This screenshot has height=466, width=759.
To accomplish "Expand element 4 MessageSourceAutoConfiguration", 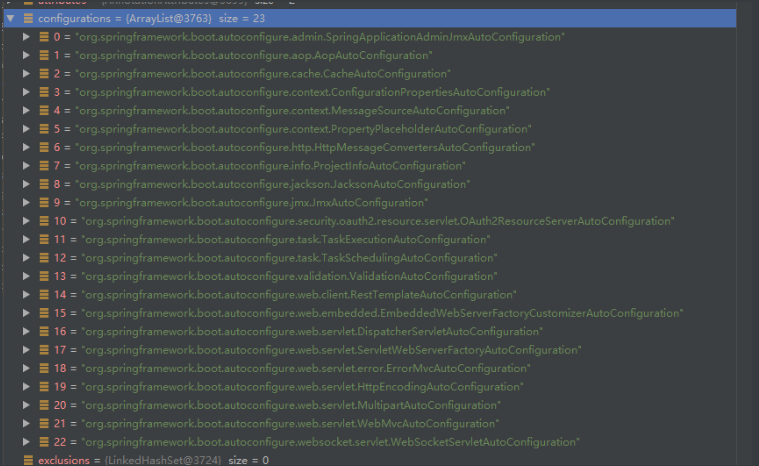I will coord(26,110).
